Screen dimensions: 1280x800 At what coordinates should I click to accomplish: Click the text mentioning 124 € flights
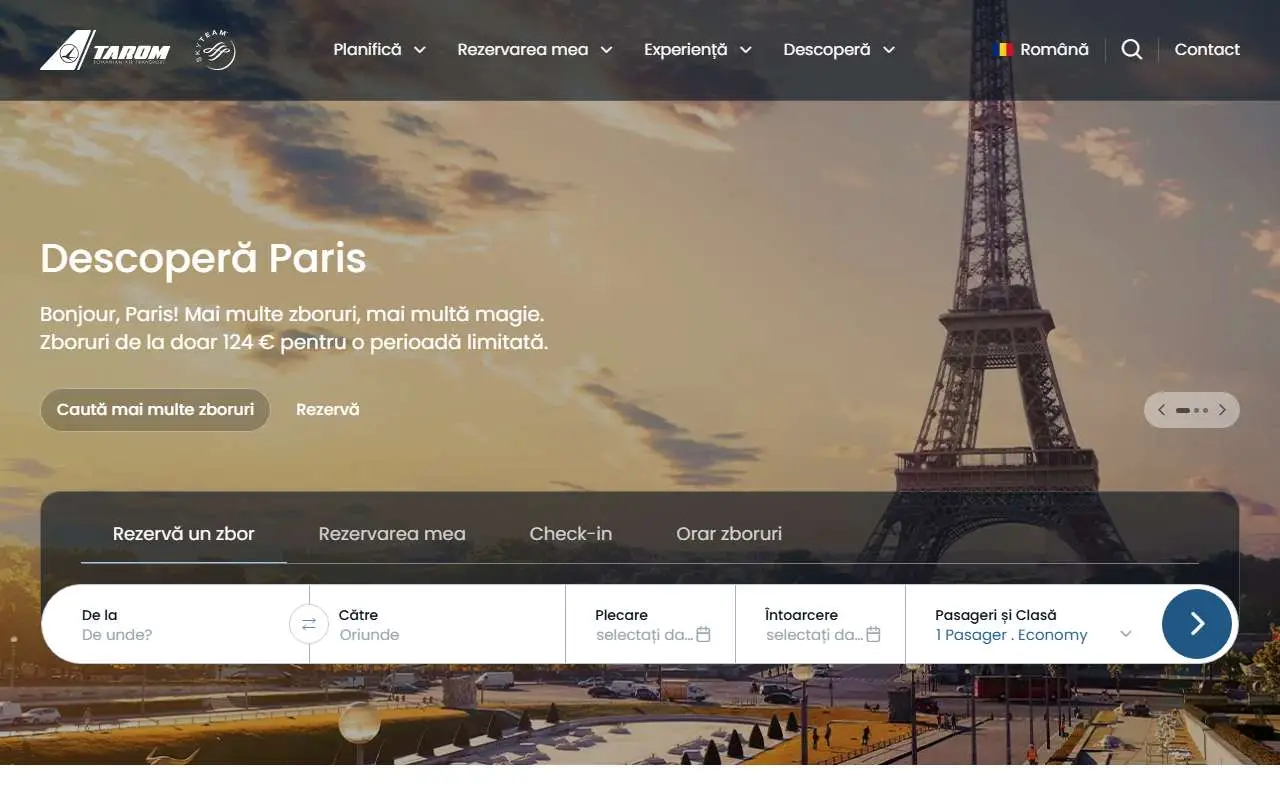point(294,342)
